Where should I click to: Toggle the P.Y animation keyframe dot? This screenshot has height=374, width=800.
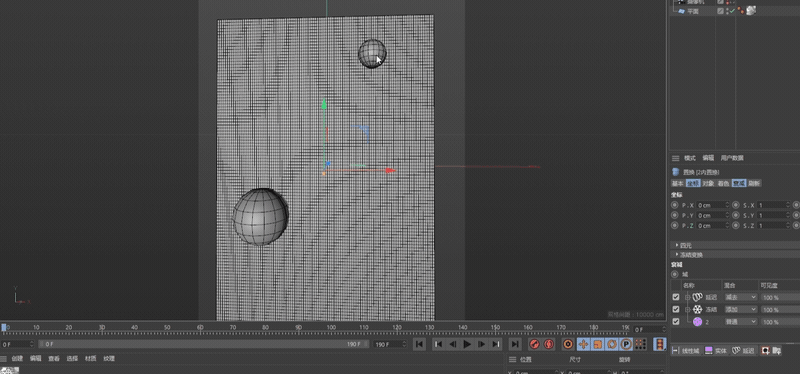[674, 215]
